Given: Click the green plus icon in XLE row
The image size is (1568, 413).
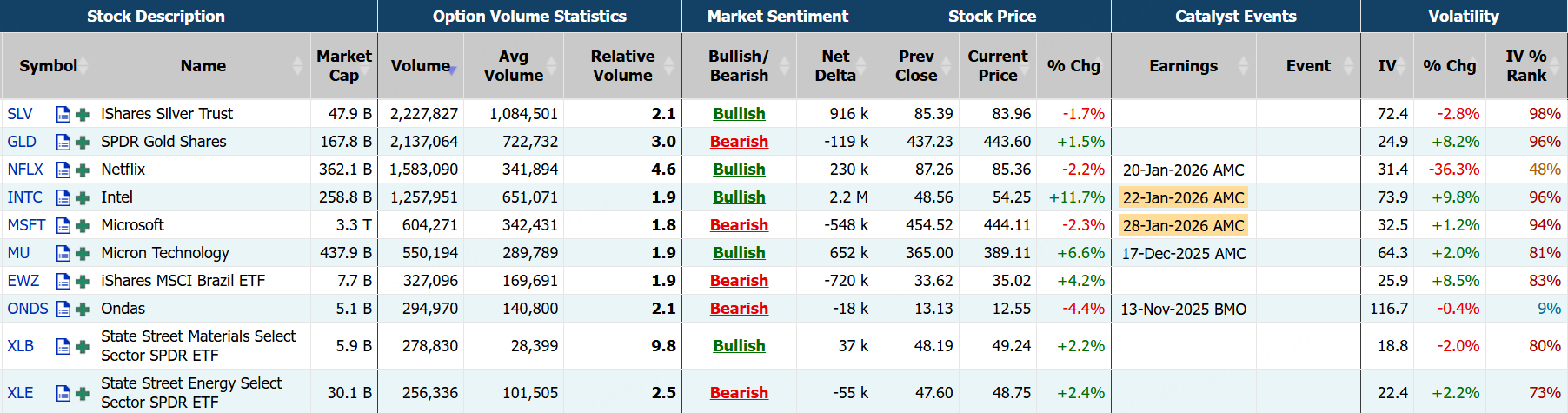Looking at the screenshot, I should click(x=83, y=393).
